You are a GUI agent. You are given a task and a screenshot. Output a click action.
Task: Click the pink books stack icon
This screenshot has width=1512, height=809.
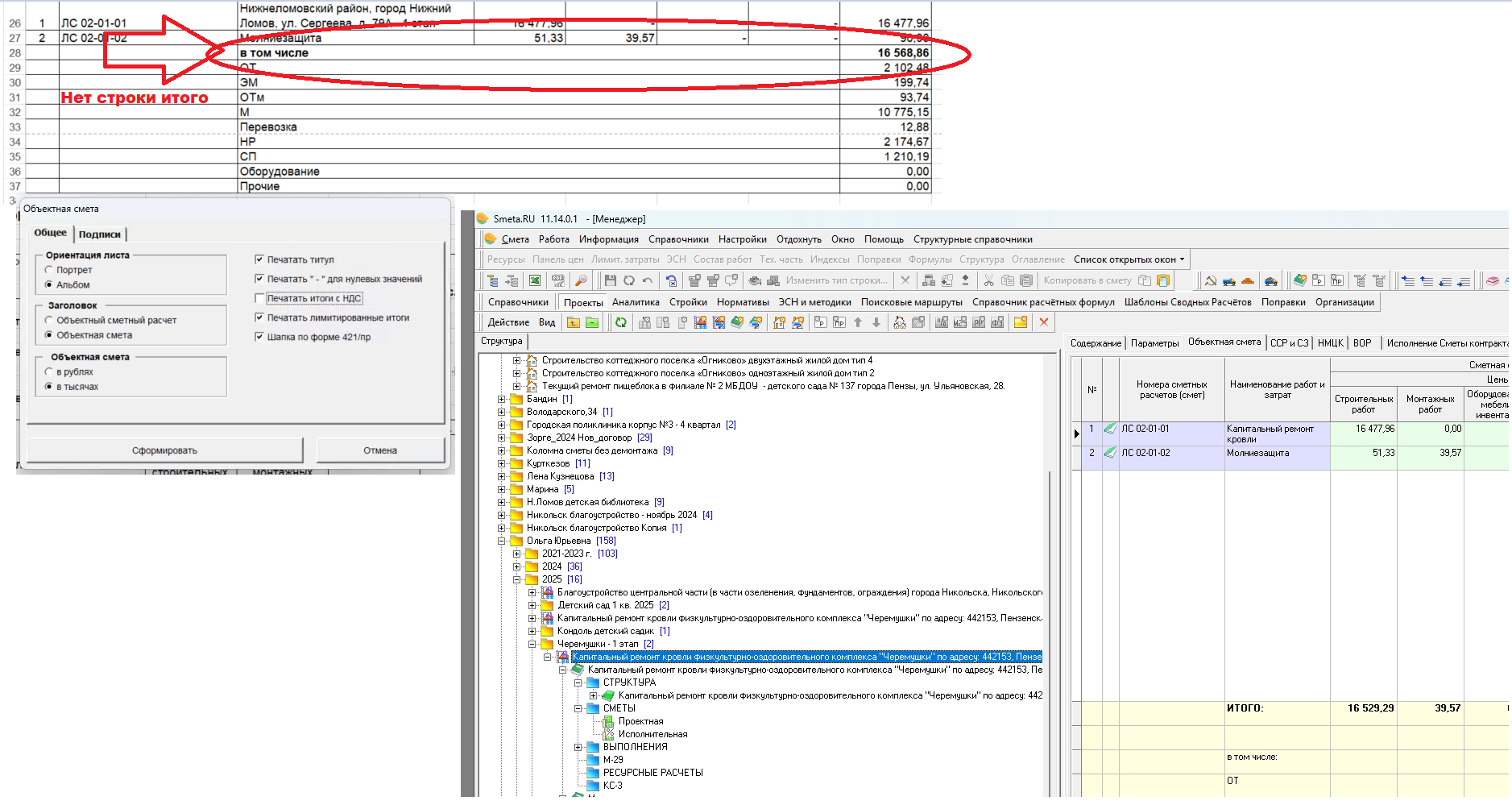tap(1492, 280)
